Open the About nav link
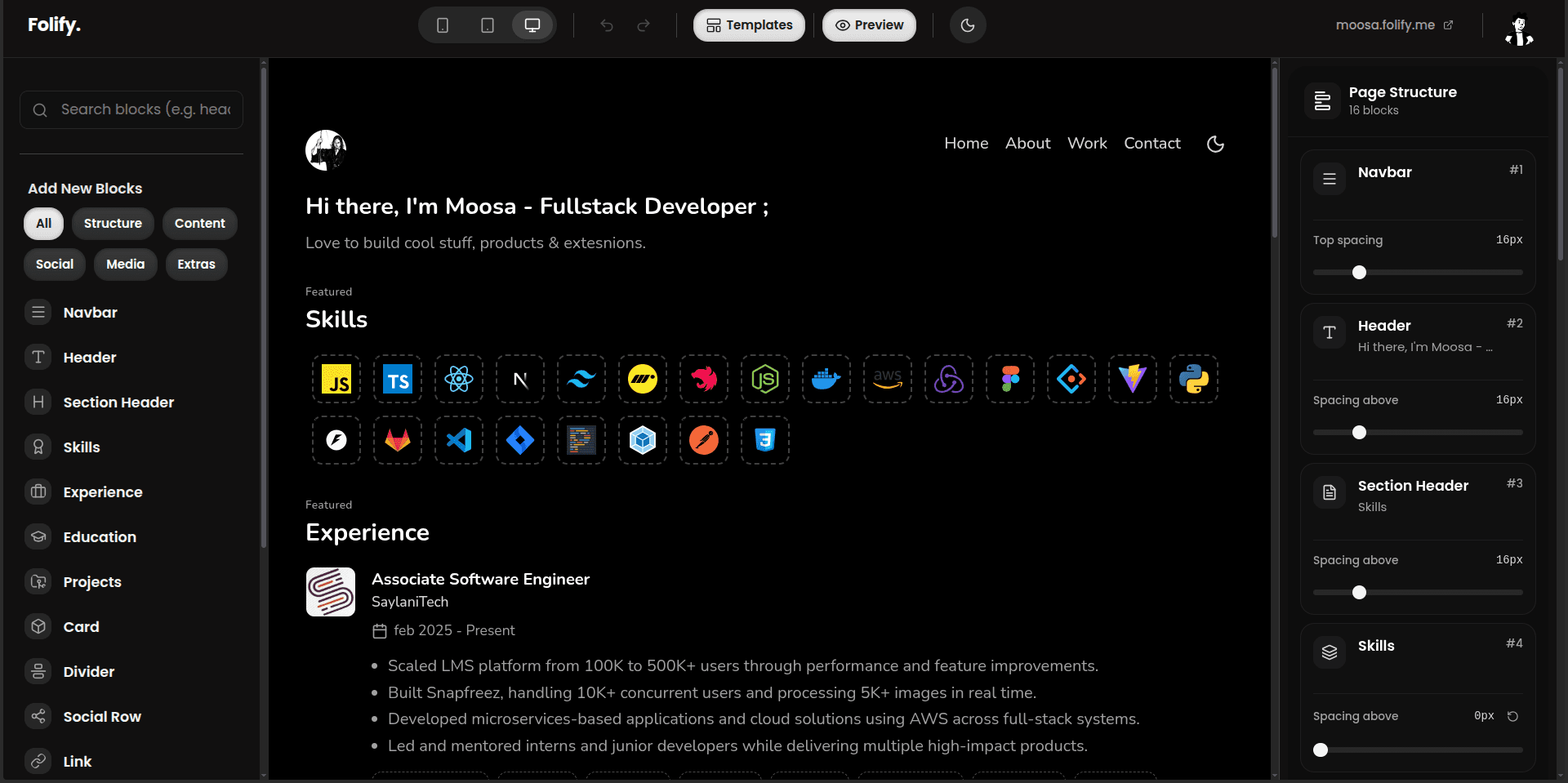This screenshot has width=1568, height=783. pyautogui.click(x=1027, y=144)
